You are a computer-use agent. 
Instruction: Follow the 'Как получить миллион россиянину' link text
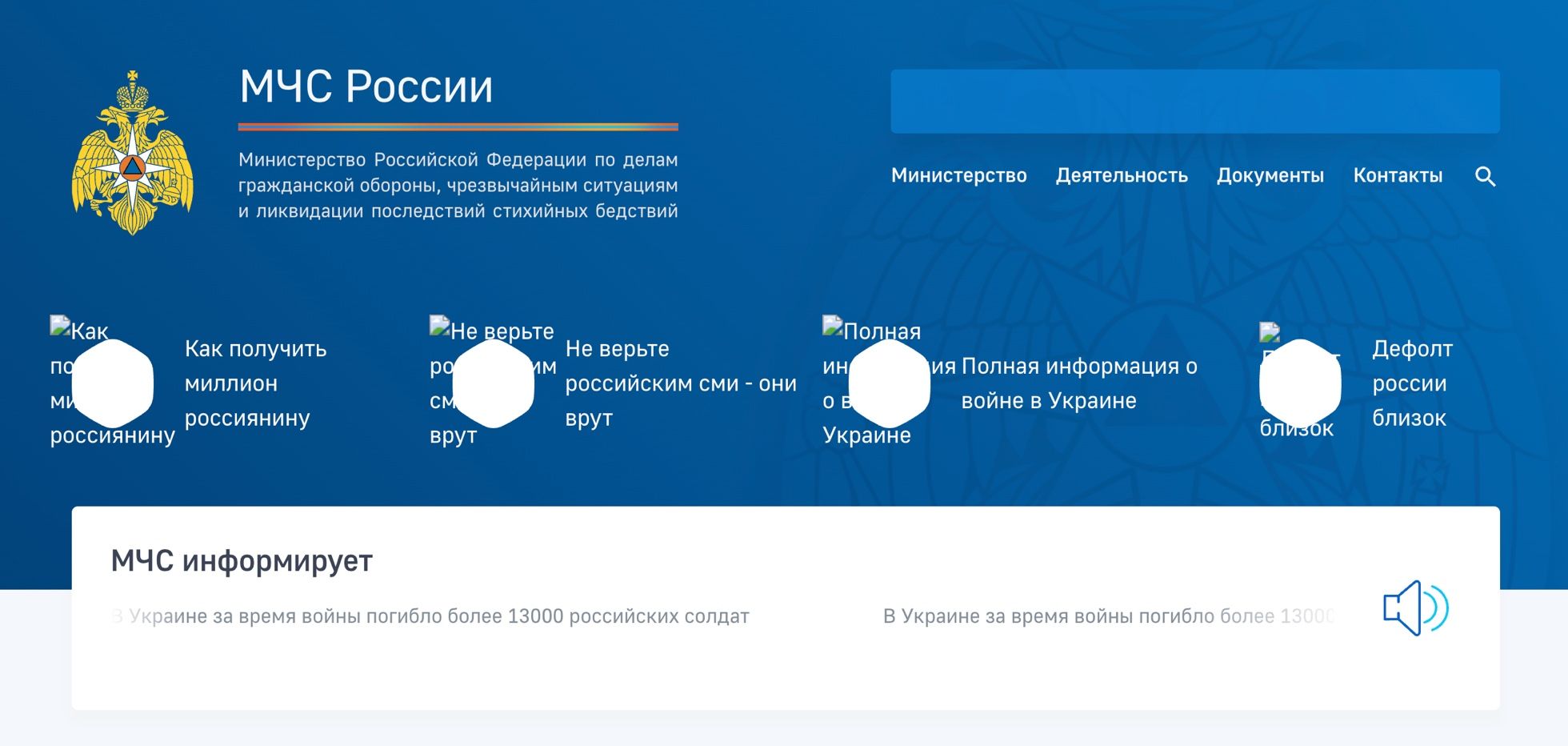[255, 383]
